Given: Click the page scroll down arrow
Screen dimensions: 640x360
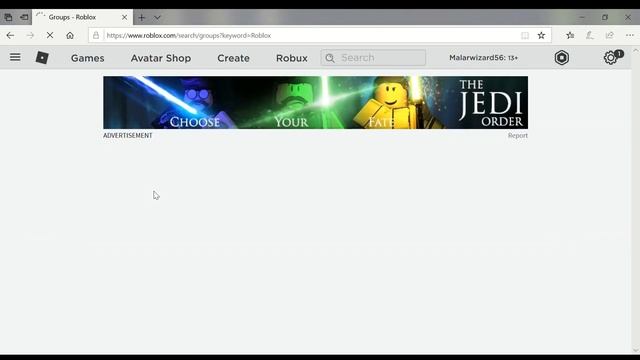Looking at the screenshot, I should coord(636,350).
